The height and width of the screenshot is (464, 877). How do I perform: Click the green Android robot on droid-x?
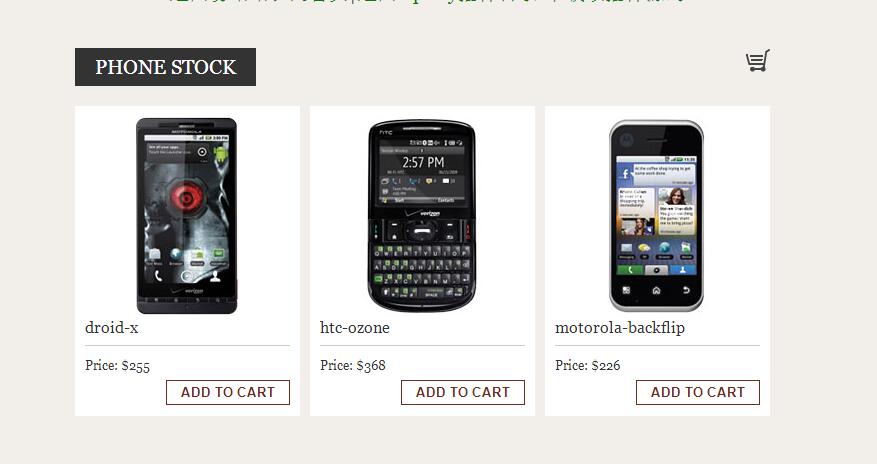coord(221,152)
